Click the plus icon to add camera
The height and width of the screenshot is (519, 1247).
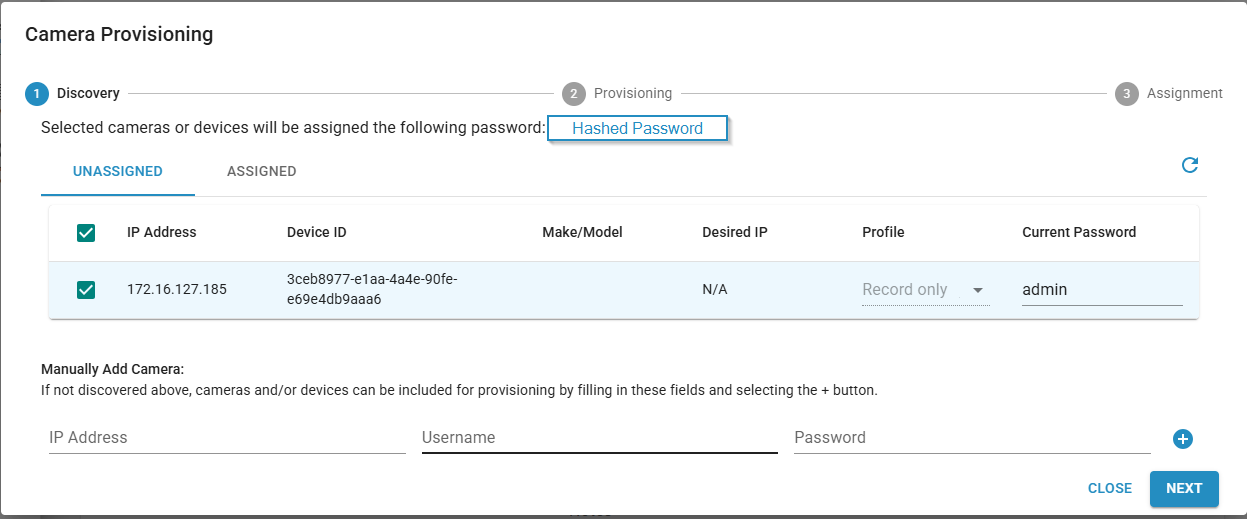click(x=1183, y=439)
